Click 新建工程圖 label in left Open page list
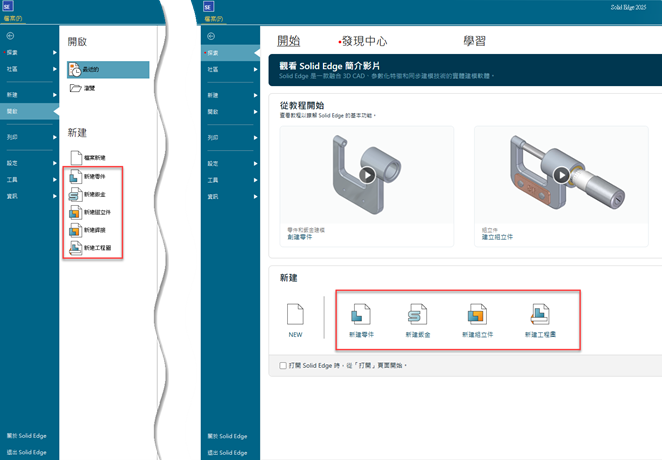The height and width of the screenshot is (460, 662). pos(98,248)
